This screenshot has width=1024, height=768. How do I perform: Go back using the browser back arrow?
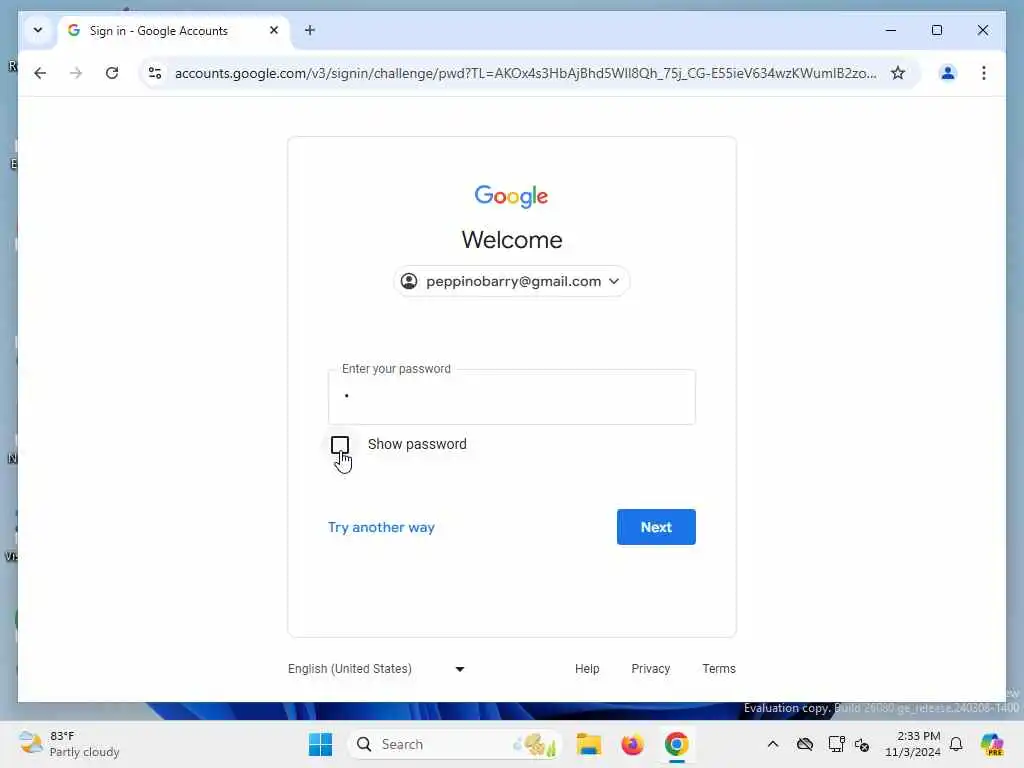40,73
